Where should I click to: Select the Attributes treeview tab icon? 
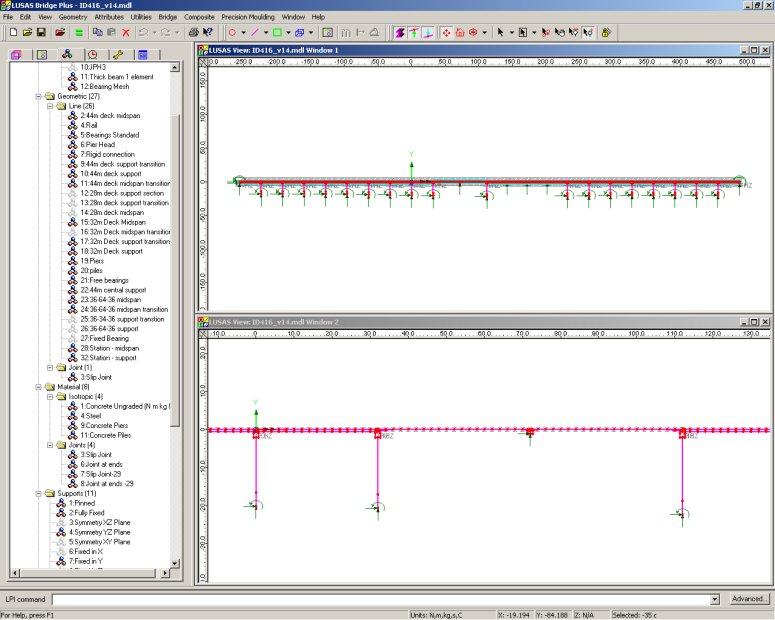pos(66,54)
